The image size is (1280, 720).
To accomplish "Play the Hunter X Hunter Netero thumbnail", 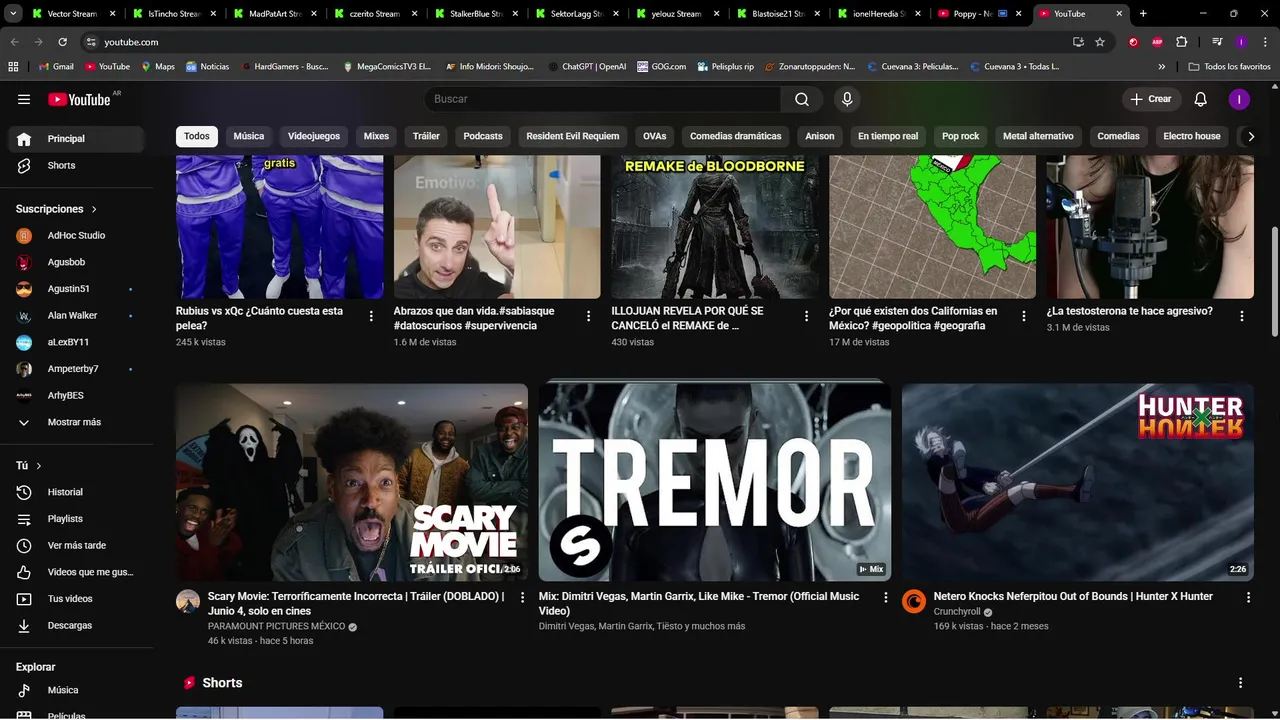I will coord(1078,482).
